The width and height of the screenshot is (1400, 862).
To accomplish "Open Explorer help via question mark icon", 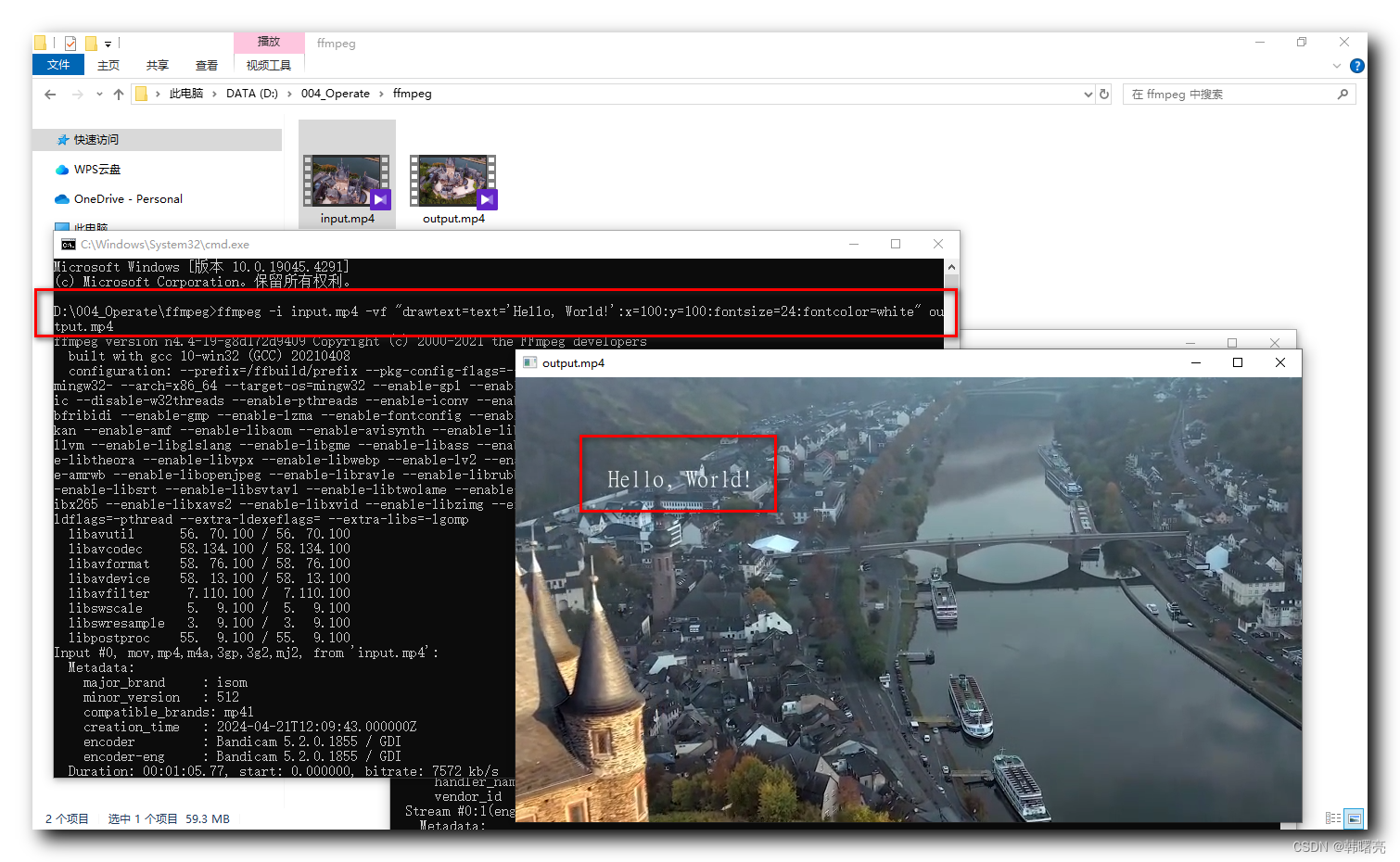I will (x=1356, y=66).
